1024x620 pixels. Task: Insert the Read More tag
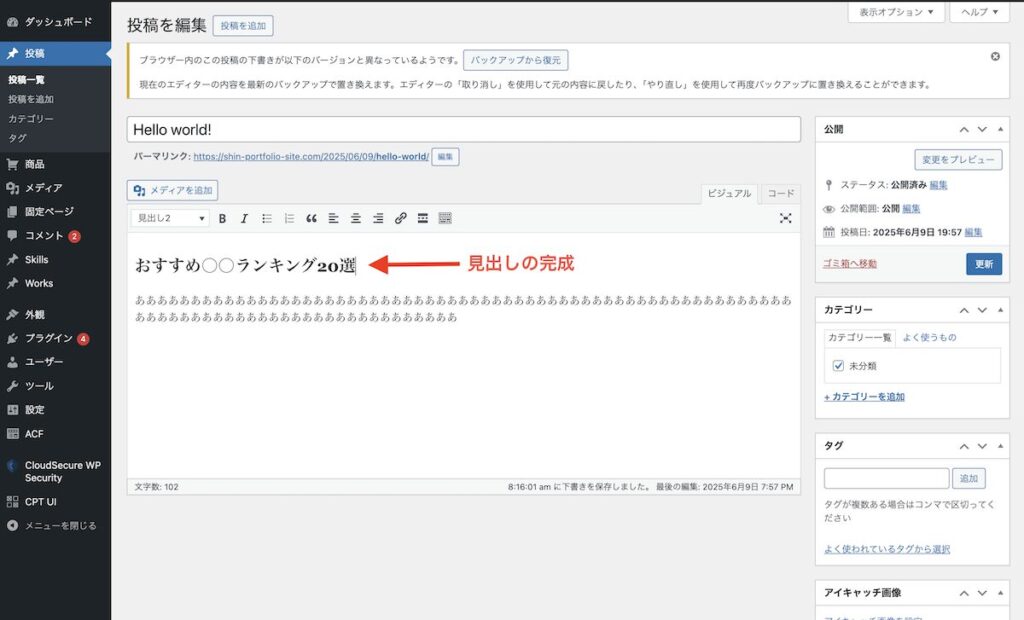[x=421, y=218]
